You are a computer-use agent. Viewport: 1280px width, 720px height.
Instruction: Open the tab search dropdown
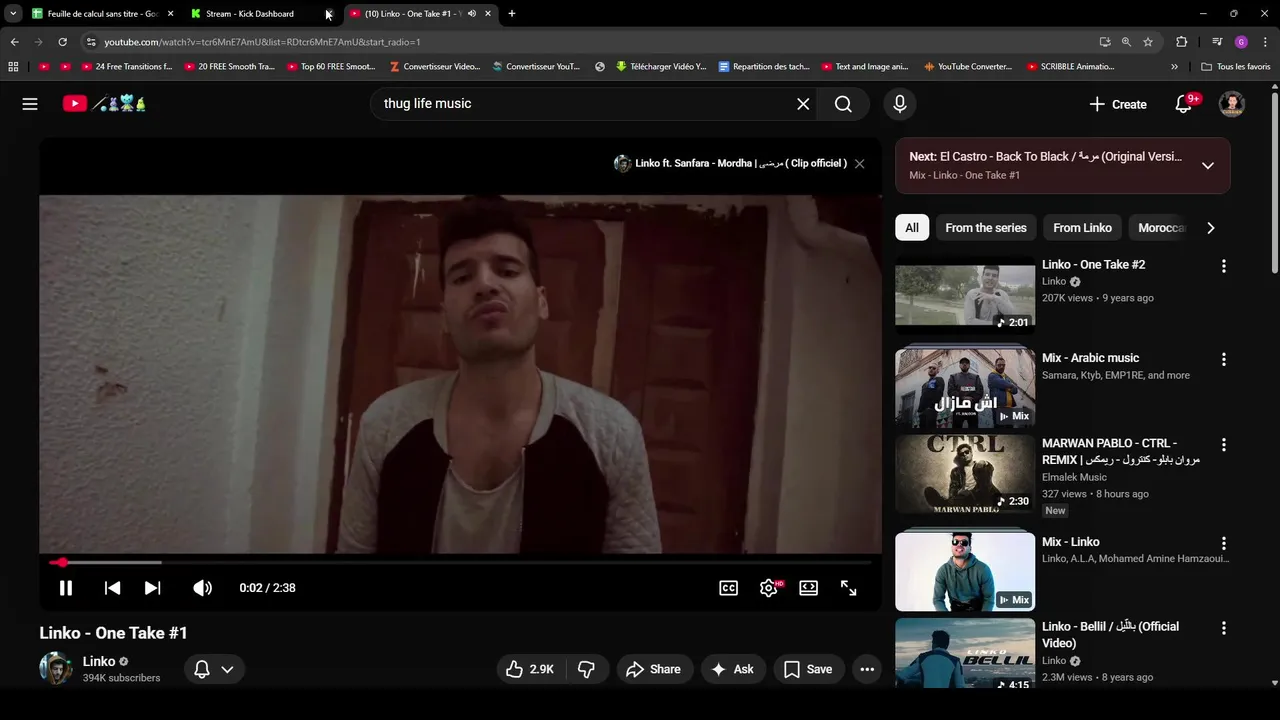[13, 14]
